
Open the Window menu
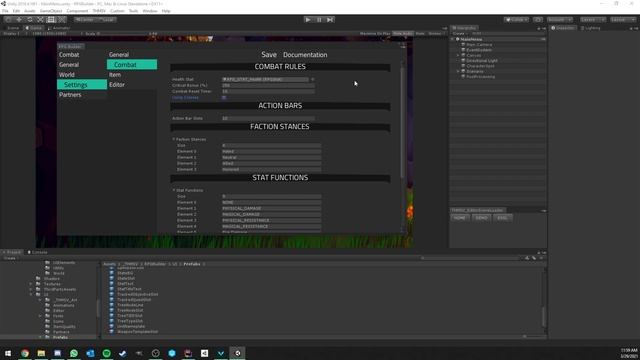(x=150, y=11)
